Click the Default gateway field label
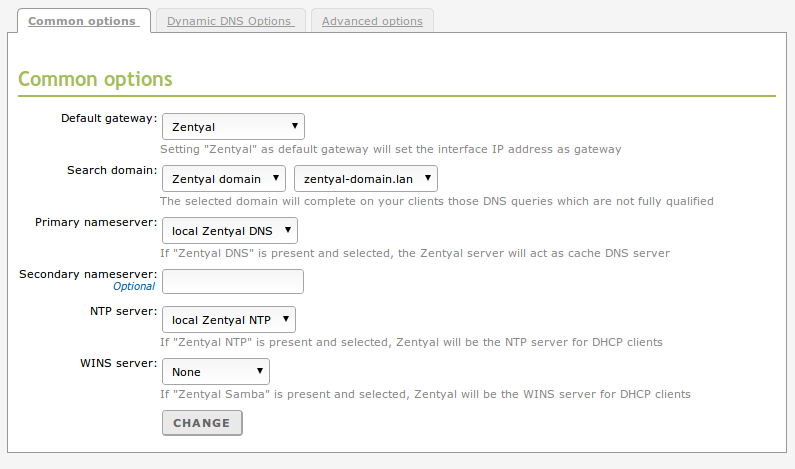 pyautogui.click(x=109, y=119)
